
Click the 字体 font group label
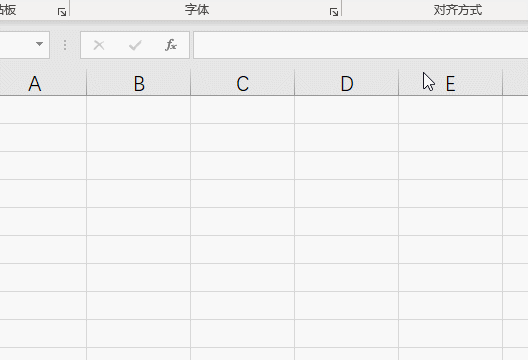tap(197, 10)
